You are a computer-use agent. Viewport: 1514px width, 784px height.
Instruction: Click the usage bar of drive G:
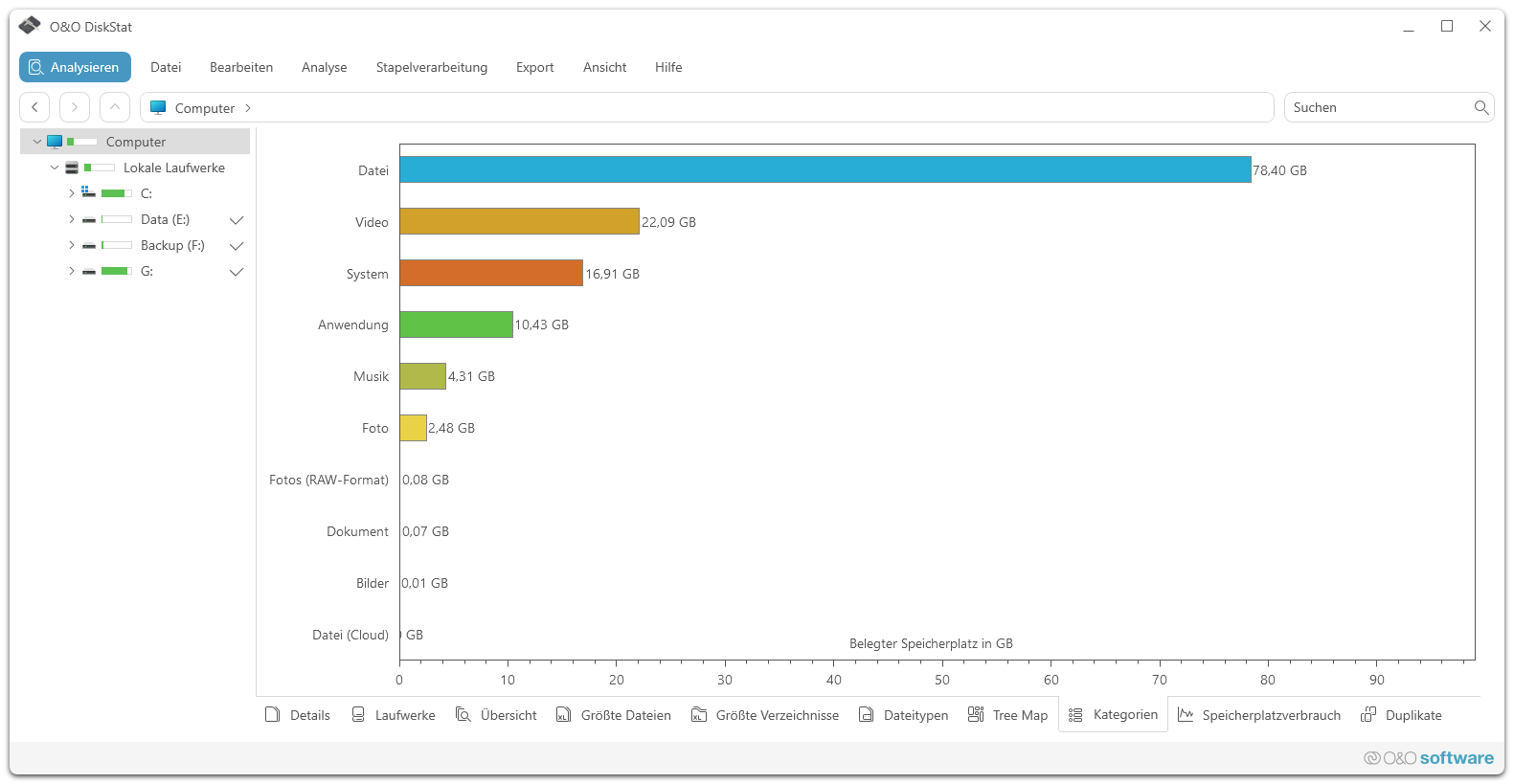(117, 271)
